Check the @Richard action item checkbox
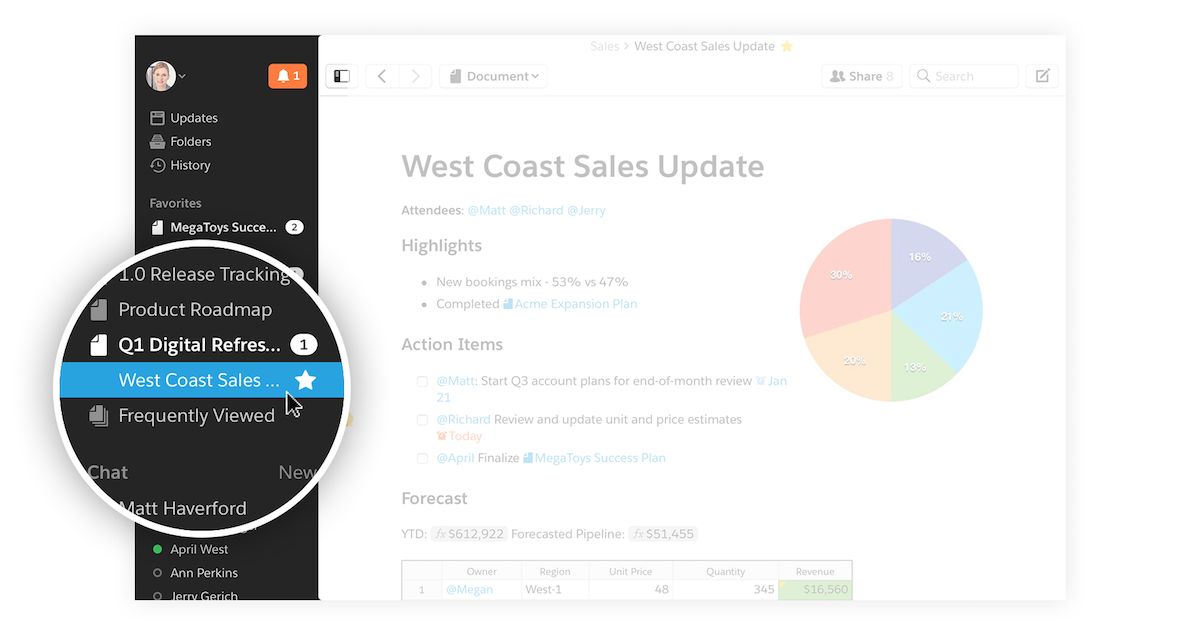Screen dimensions: 1200x630 coord(423,420)
